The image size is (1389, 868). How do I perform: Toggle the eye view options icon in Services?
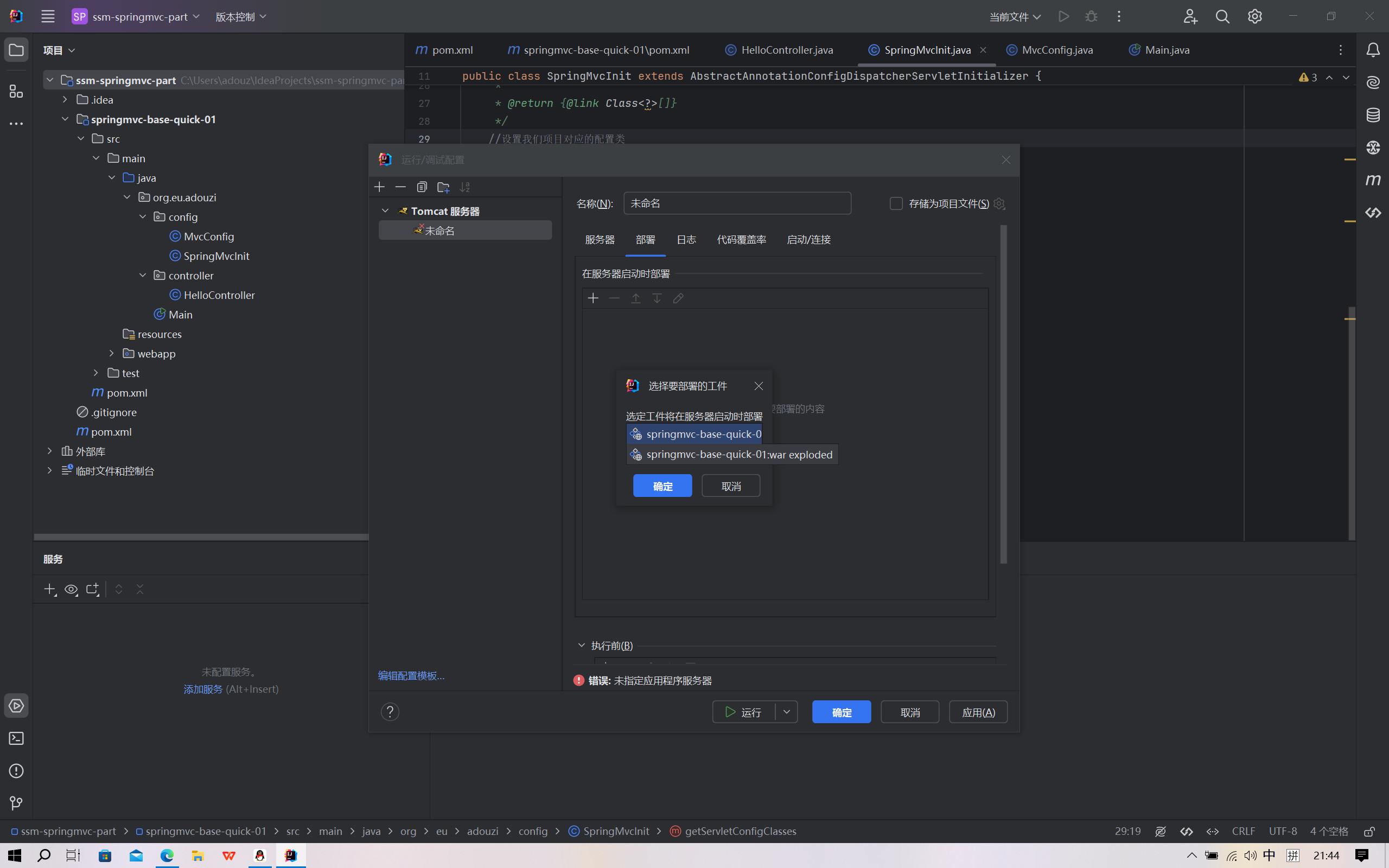(x=71, y=590)
